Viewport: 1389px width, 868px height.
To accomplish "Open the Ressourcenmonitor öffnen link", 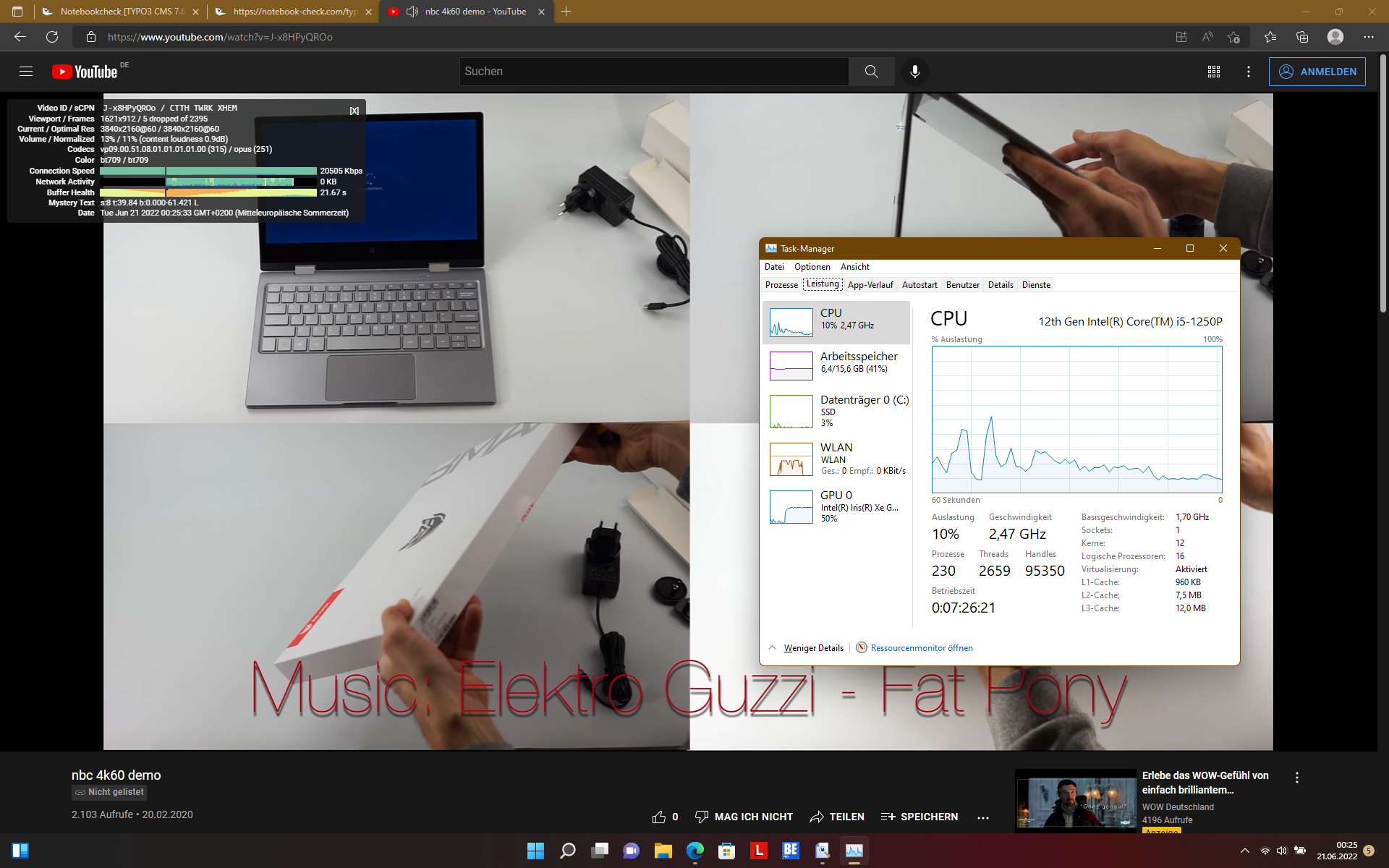I will point(921,648).
